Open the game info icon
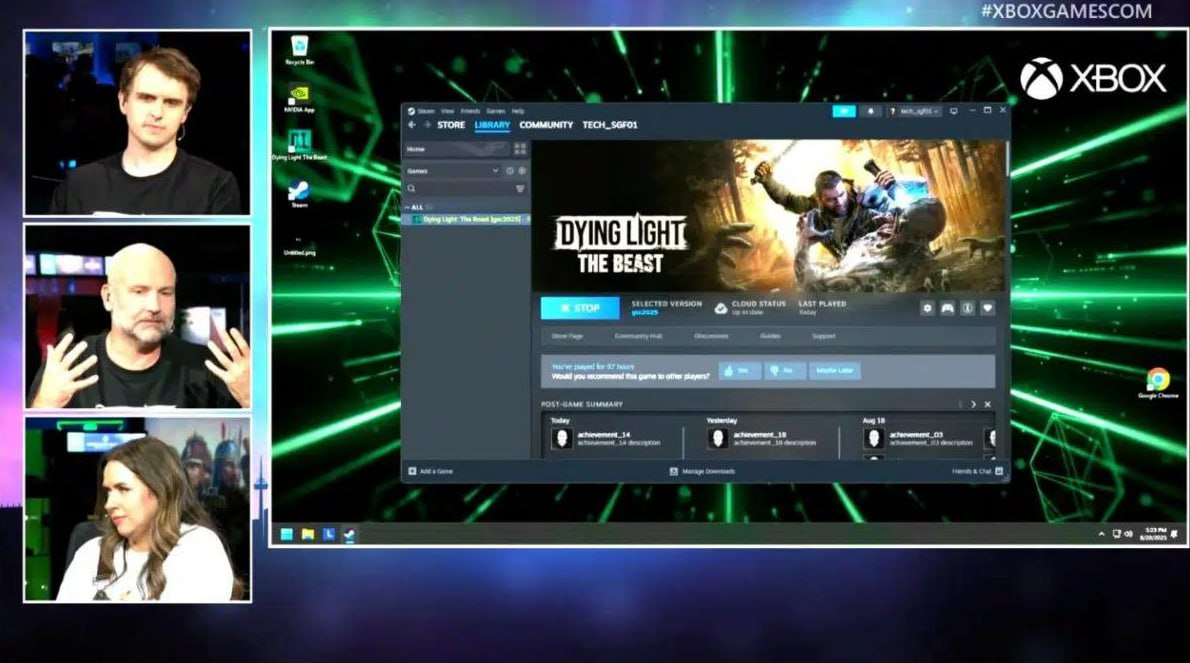Screen dimensions: 1190x663 [967, 308]
